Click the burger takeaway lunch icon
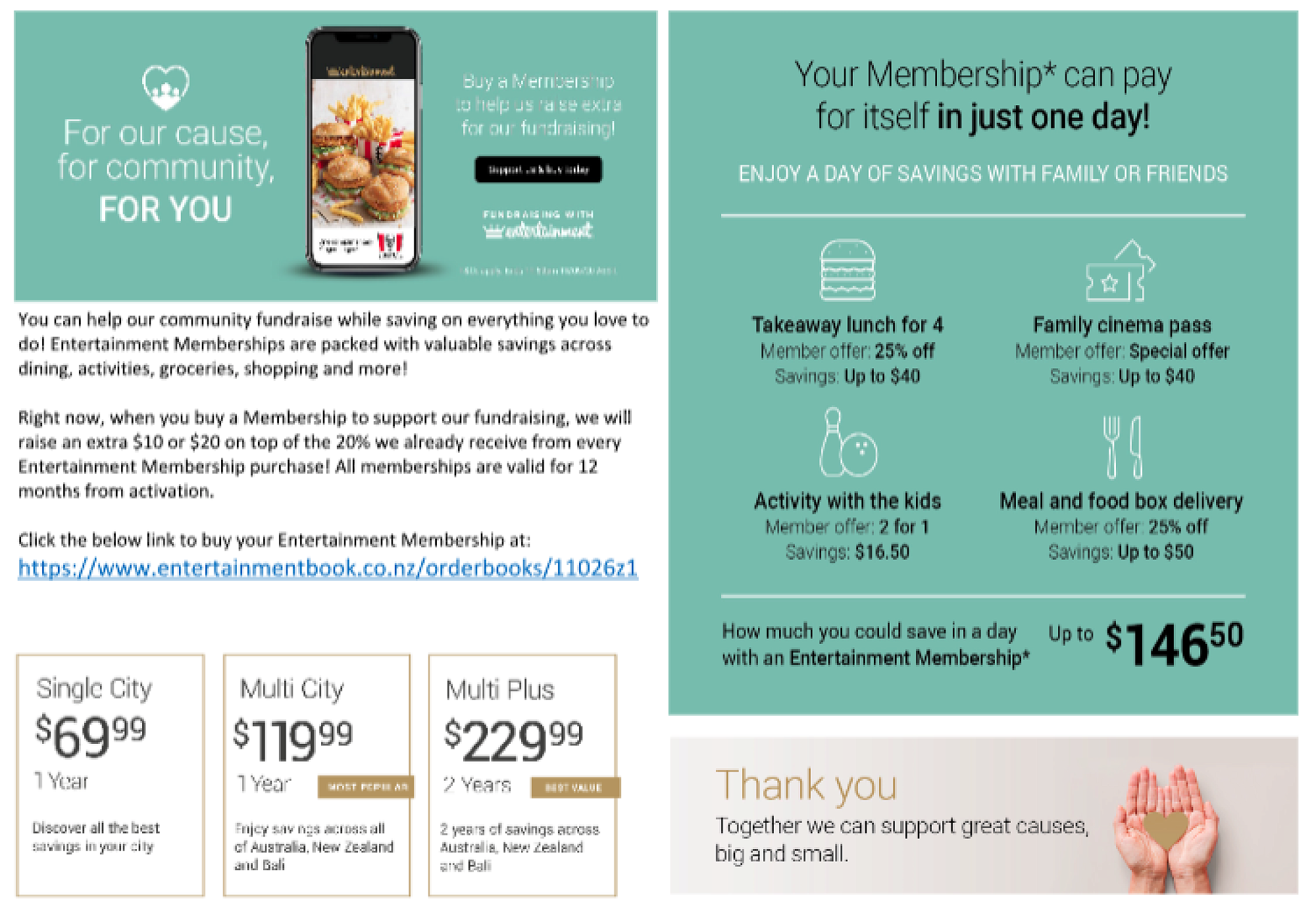Image resolution: width=1316 pixels, height=907 pixels. coord(848,270)
